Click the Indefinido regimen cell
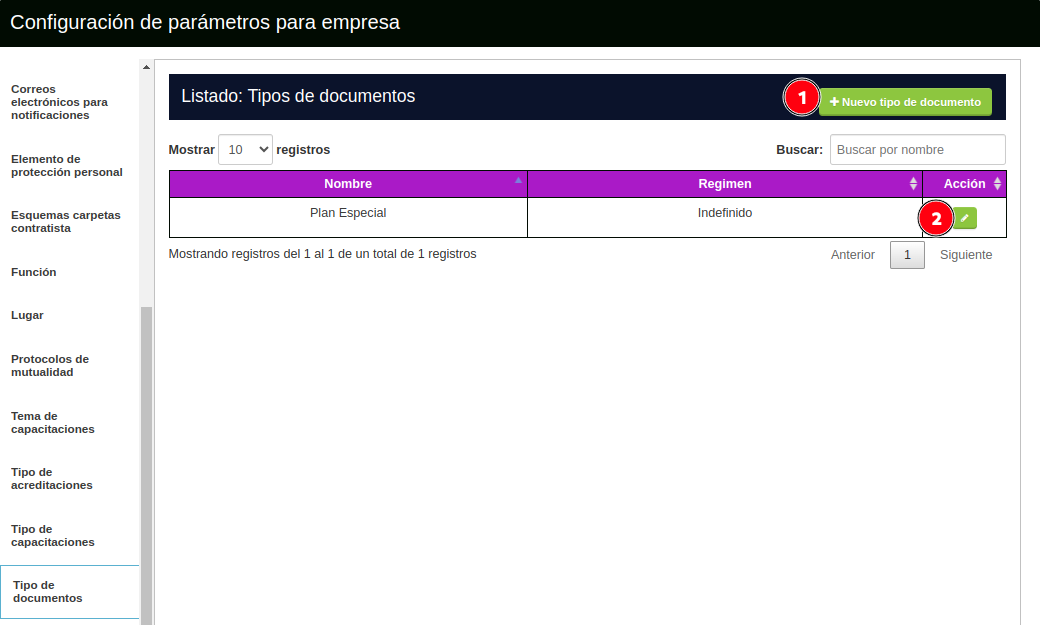This screenshot has height=625, width=1040. click(x=724, y=217)
